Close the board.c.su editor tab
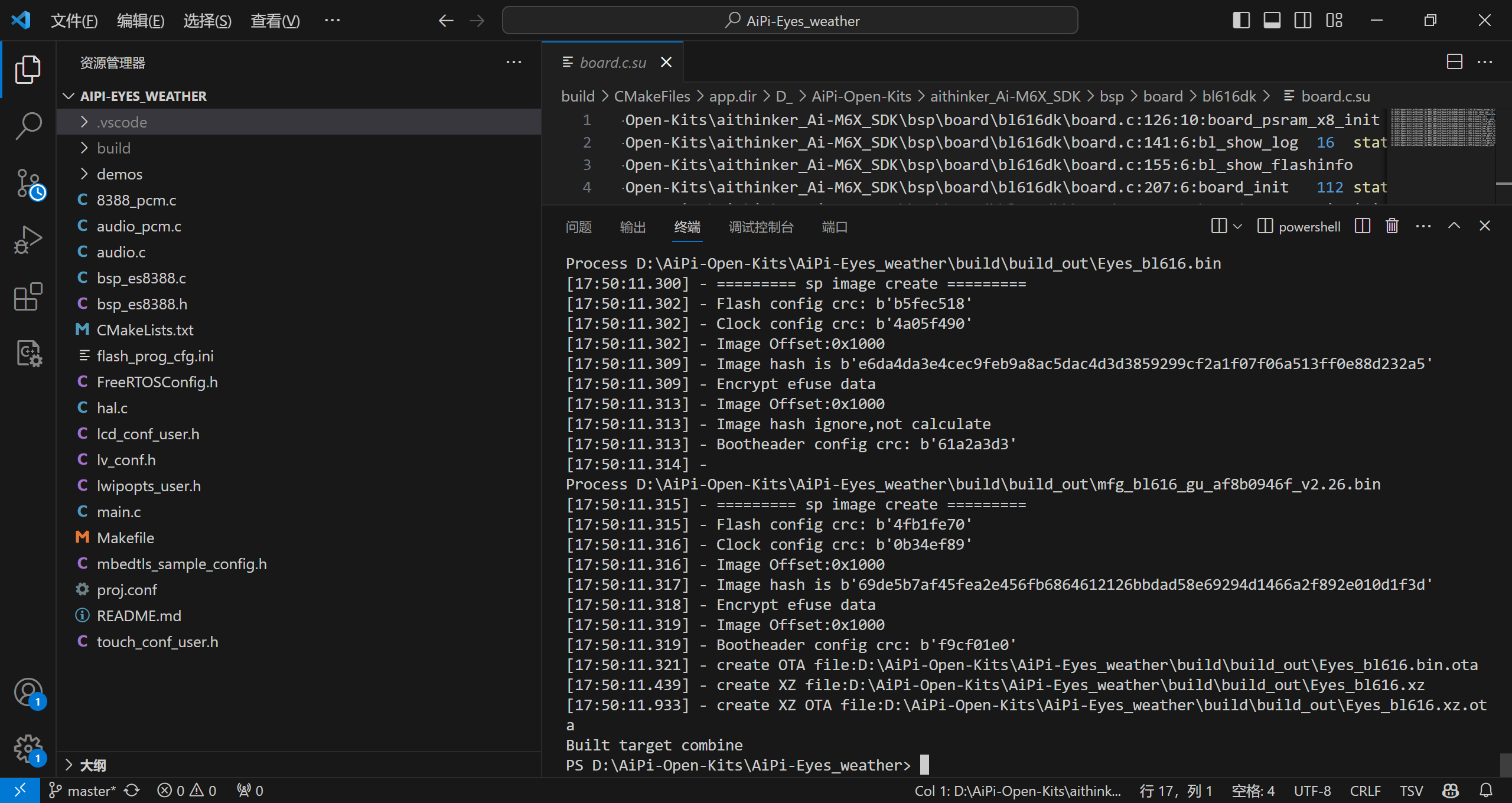The width and height of the screenshot is (1512, 803). click(x=666, y=62)
